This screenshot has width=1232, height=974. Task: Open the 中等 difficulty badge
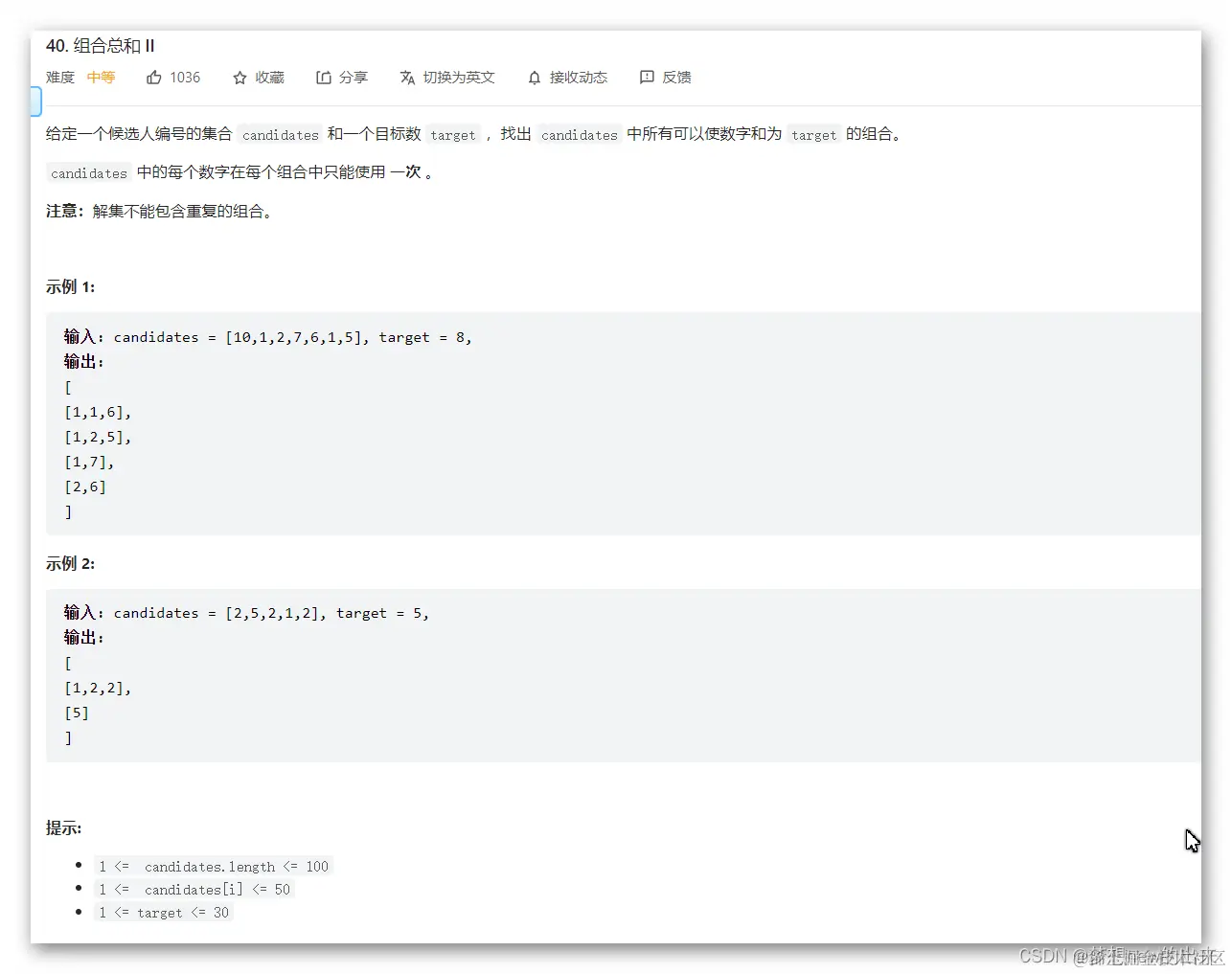pos(101,77)
